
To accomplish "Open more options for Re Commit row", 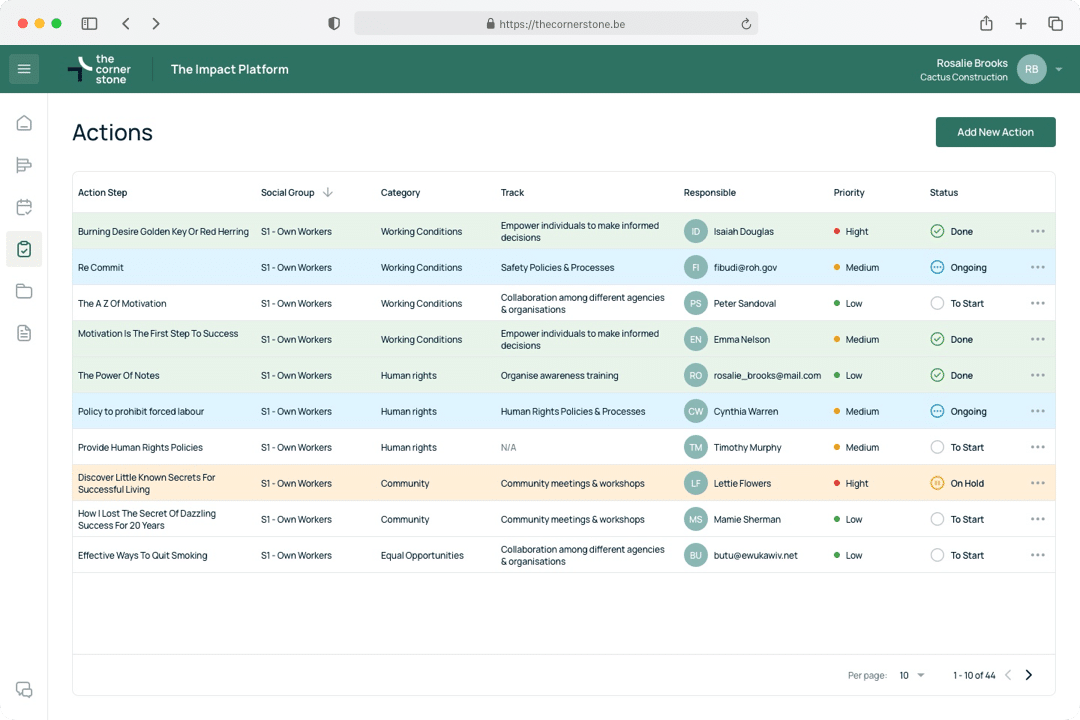I will click(x=1038, y=267).
